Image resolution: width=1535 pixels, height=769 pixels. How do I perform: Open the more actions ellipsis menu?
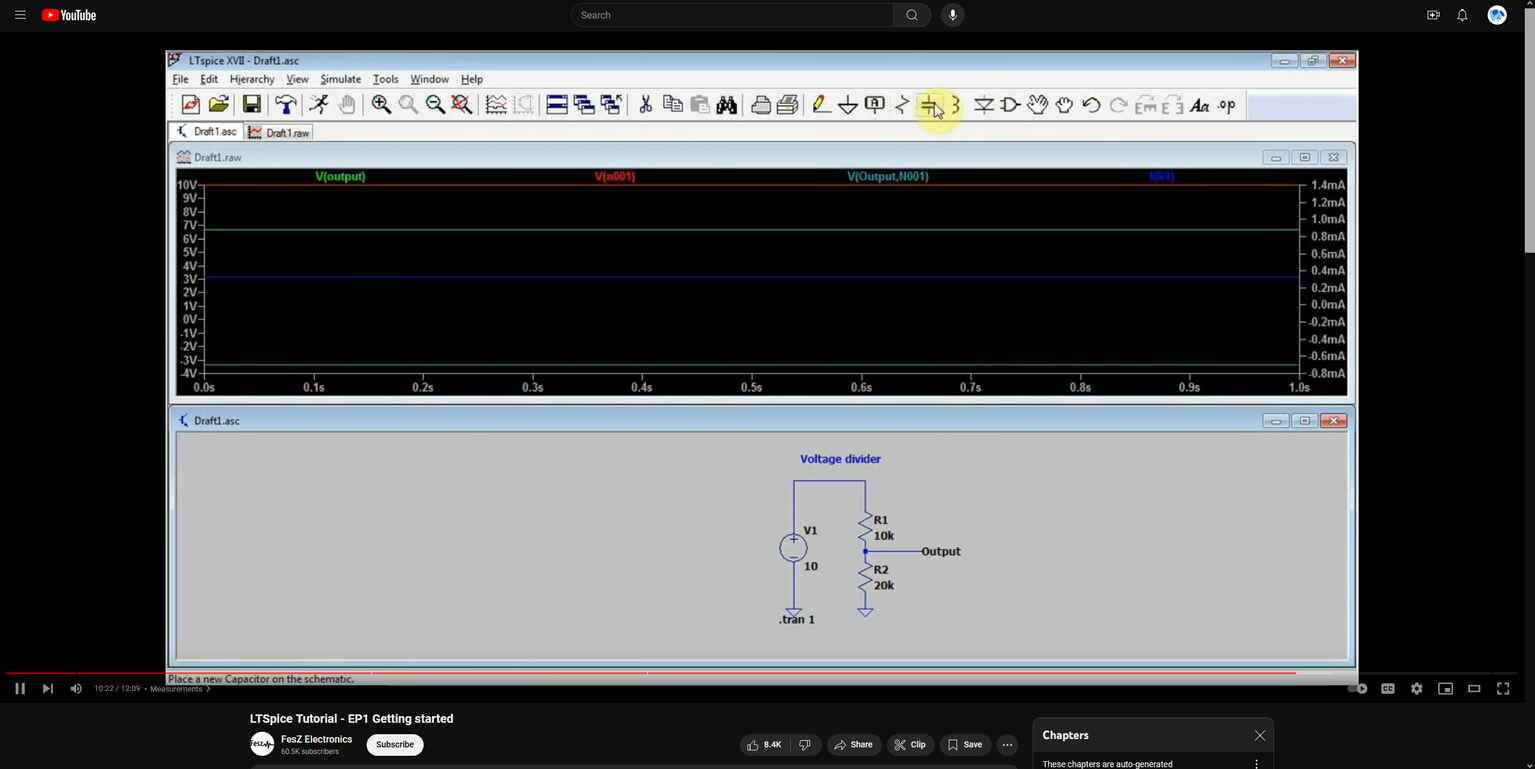[1007, 745]
